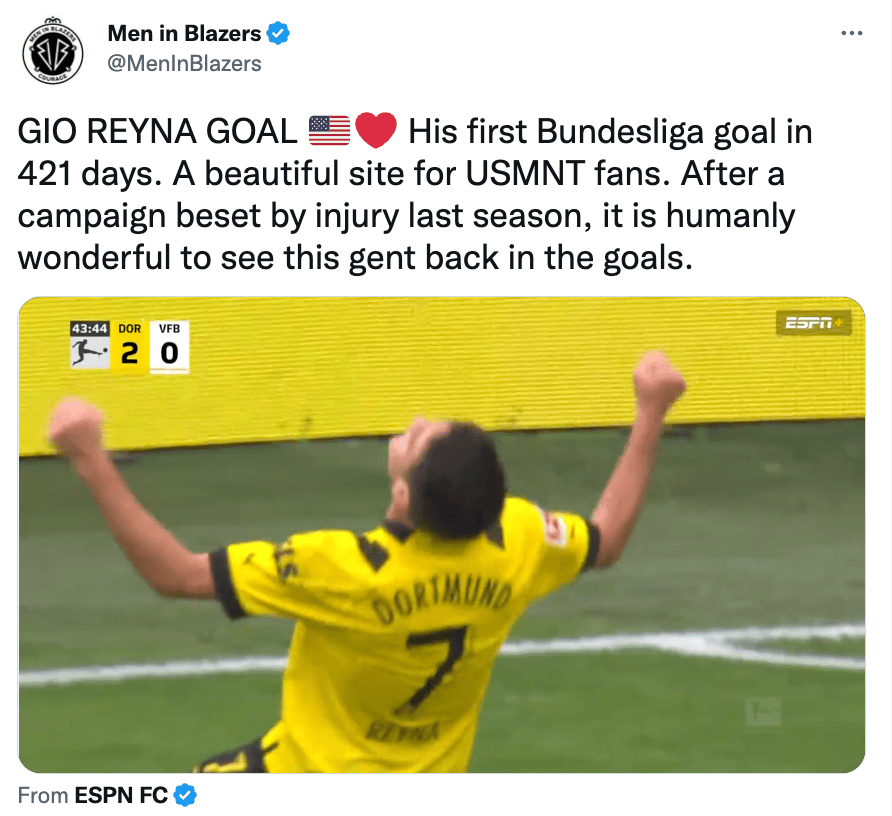Click the "From" label below the video
Screen dimensions: 892x816
point(43,795)
